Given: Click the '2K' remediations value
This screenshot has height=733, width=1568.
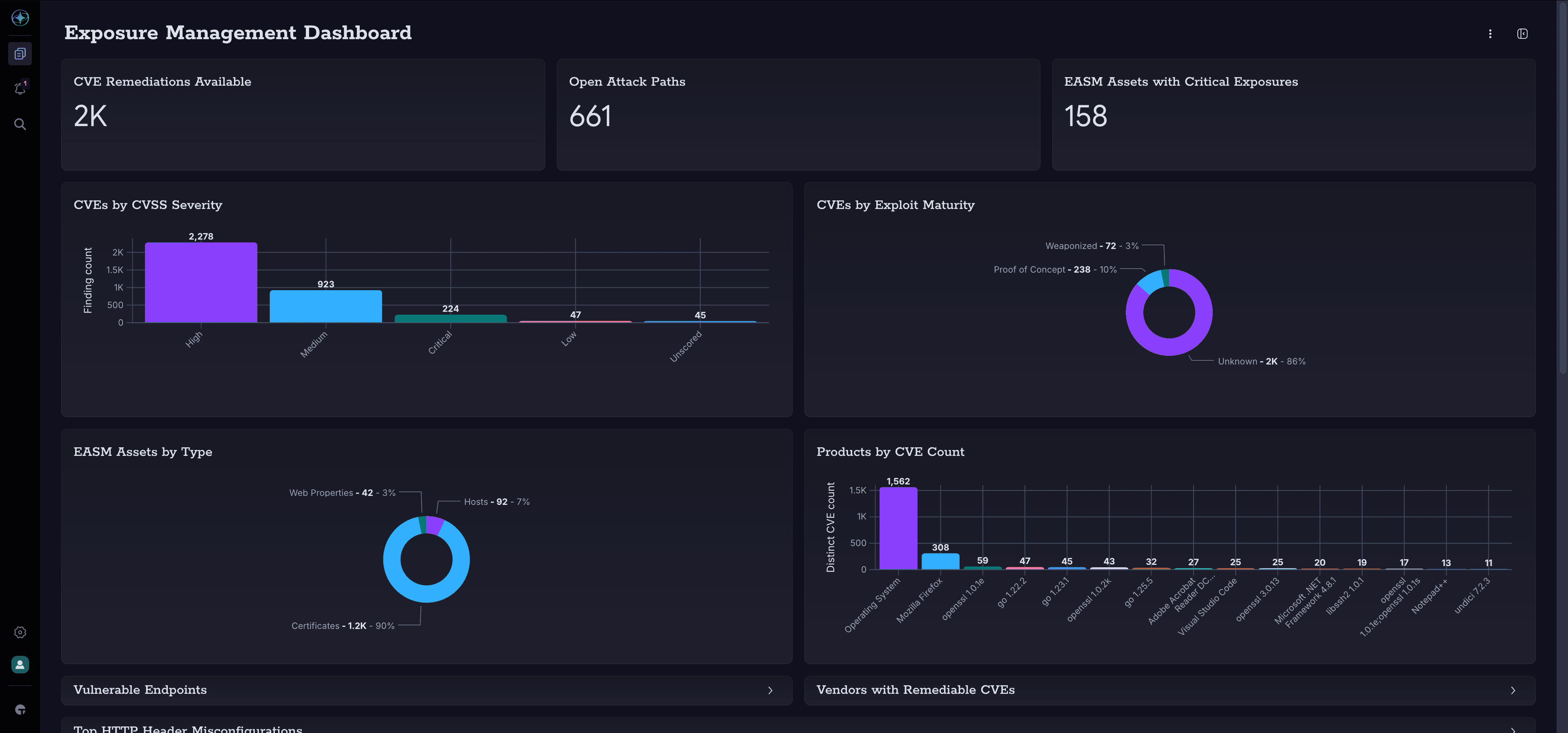Looking at the screenshot, I should [x=90, y=116].
